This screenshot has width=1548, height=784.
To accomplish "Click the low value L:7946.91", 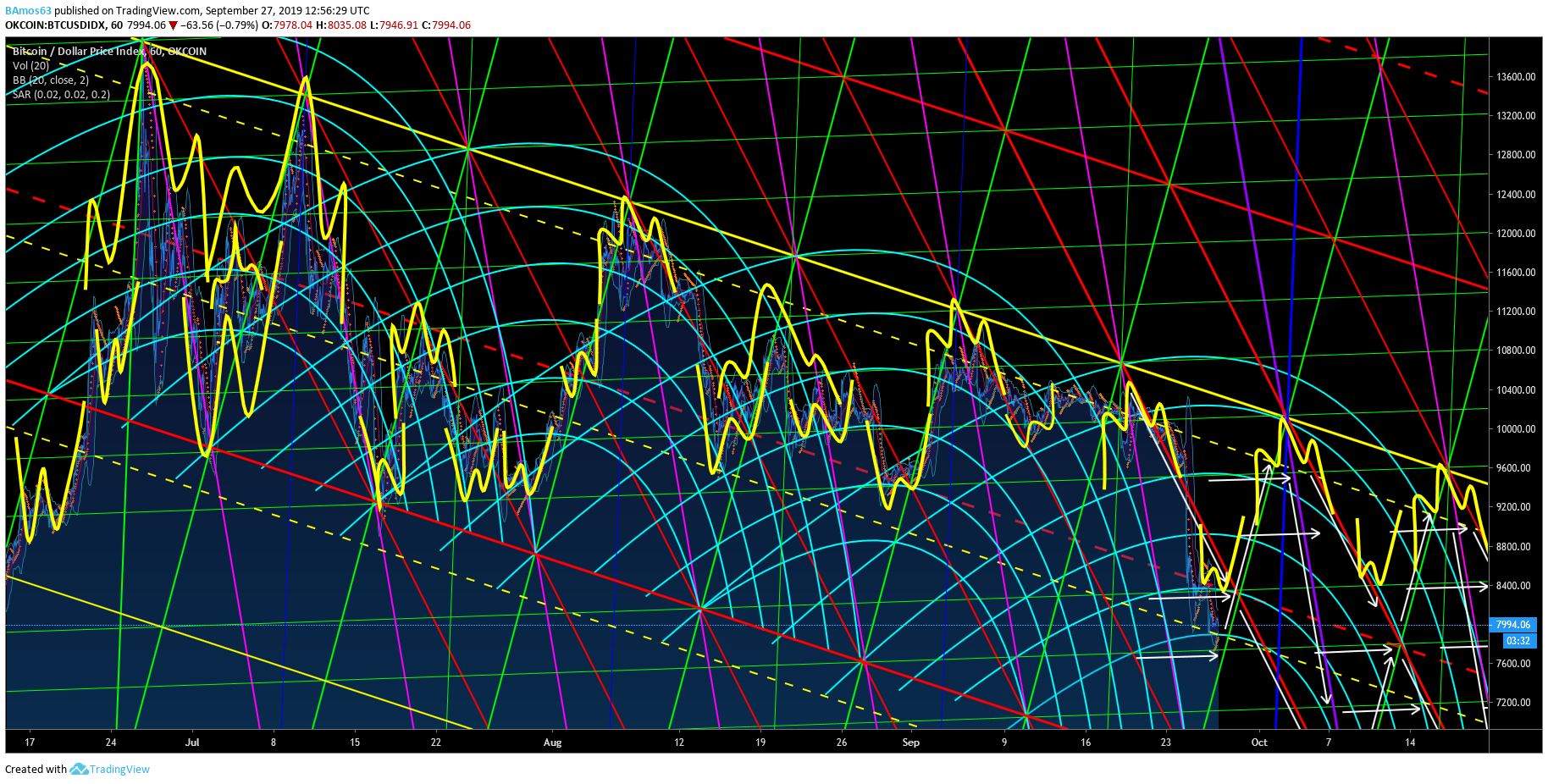I will [394, 25].
